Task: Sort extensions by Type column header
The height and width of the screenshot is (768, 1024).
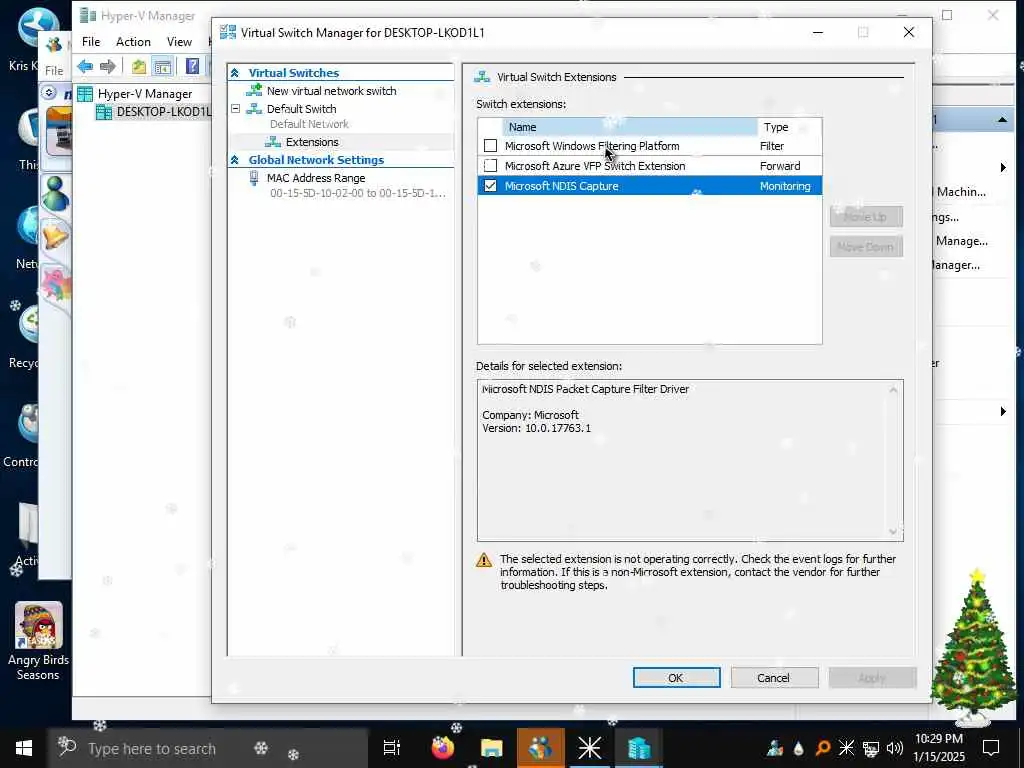Action: [789, 127]
